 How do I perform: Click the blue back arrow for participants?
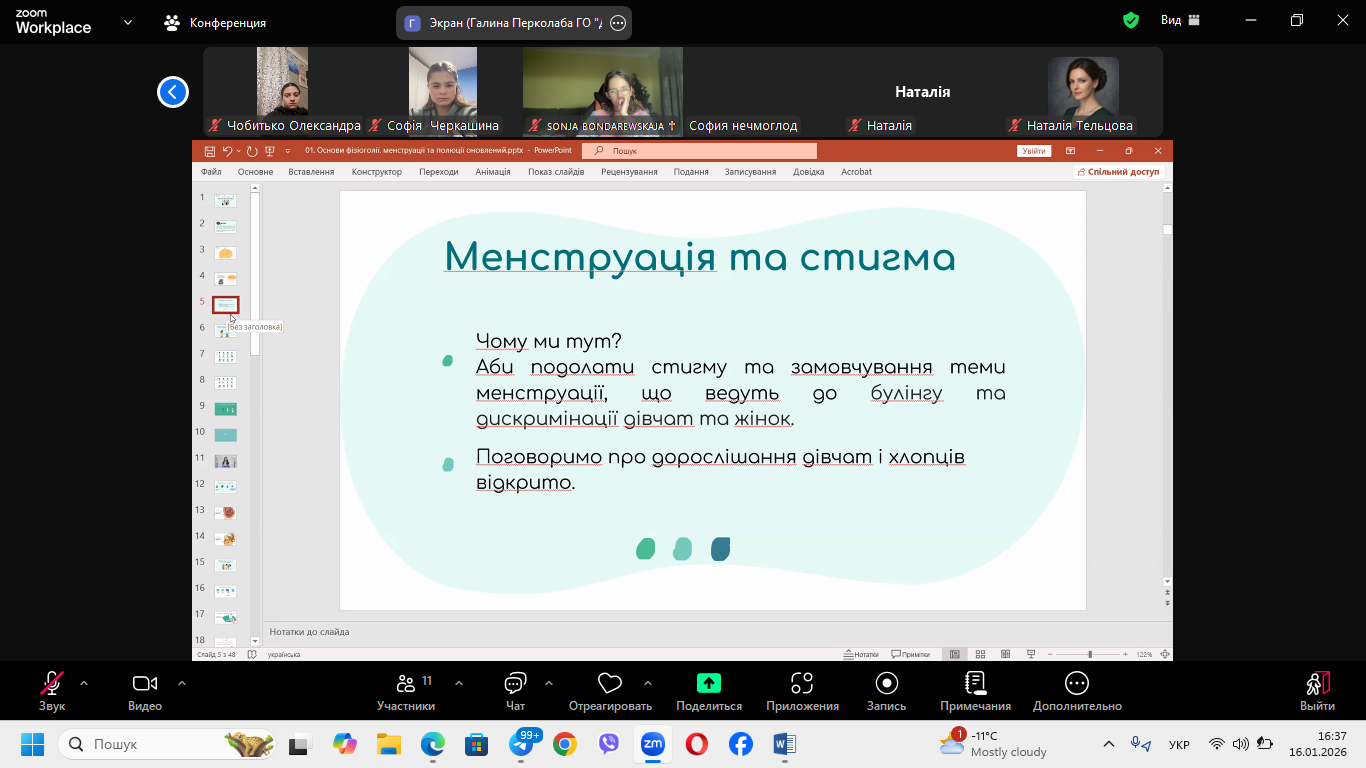coord(173,92)
